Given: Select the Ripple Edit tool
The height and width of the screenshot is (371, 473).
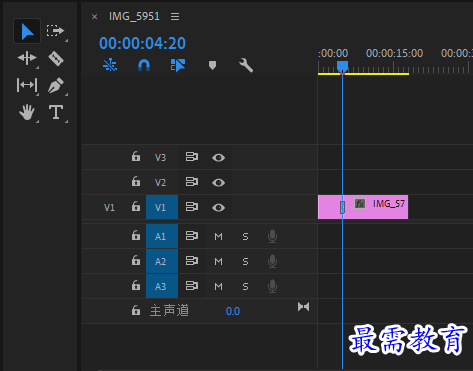Looking at the screenshot, I should pyautogui.click(x=27, y=58).
